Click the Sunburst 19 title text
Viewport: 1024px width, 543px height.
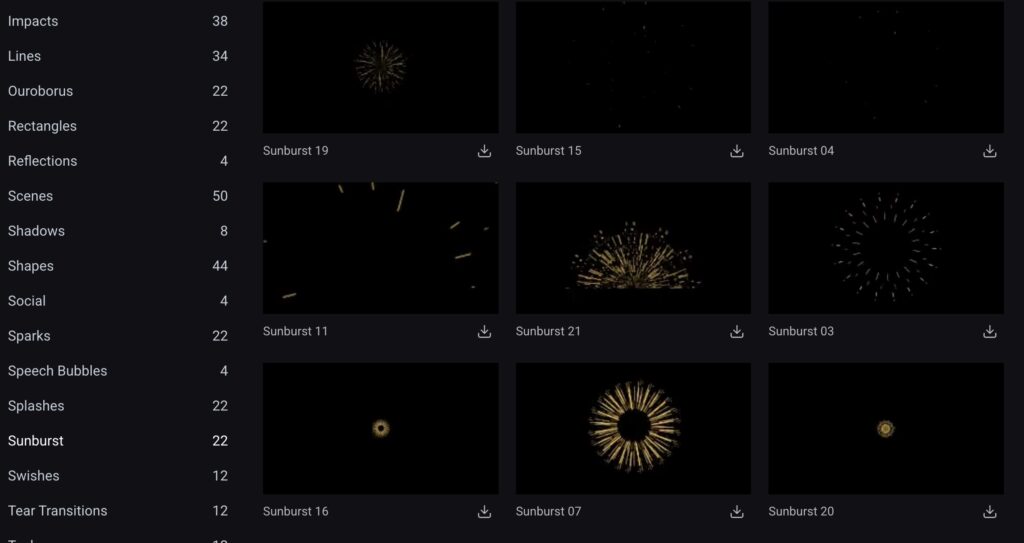[x=296, y=151]
